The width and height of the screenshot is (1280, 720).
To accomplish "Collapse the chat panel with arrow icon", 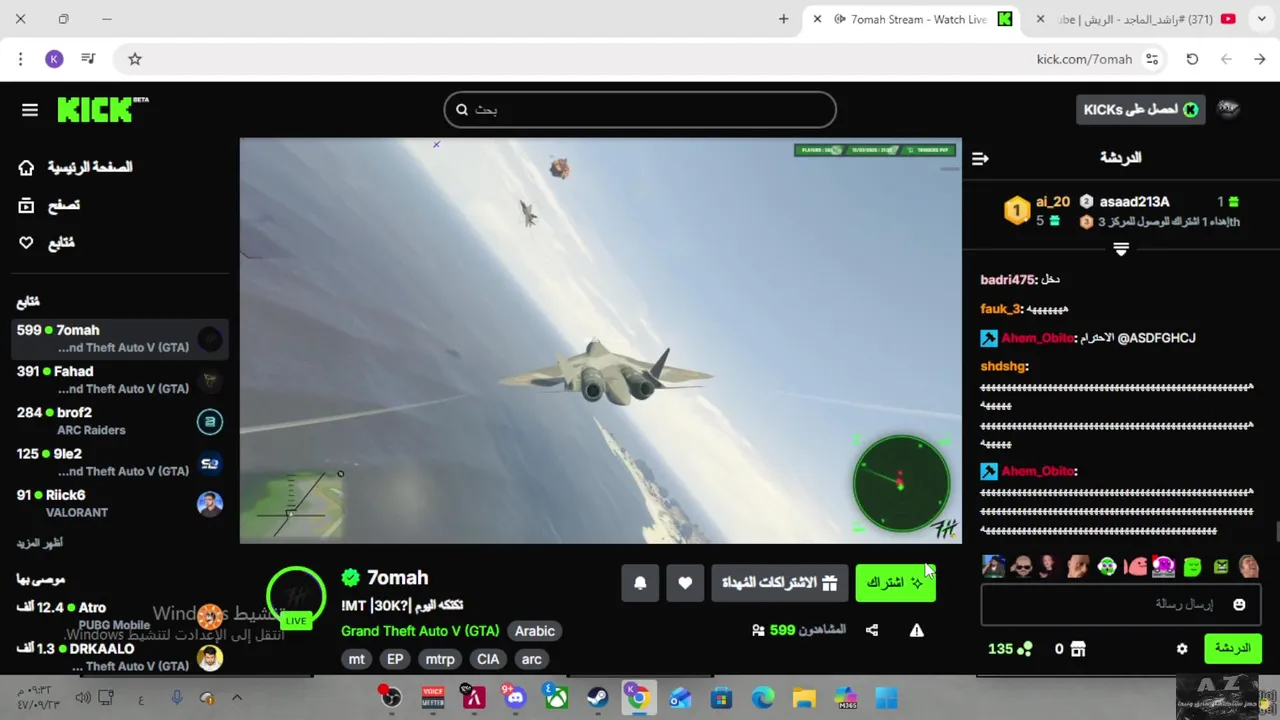I will tap(980, 158).
